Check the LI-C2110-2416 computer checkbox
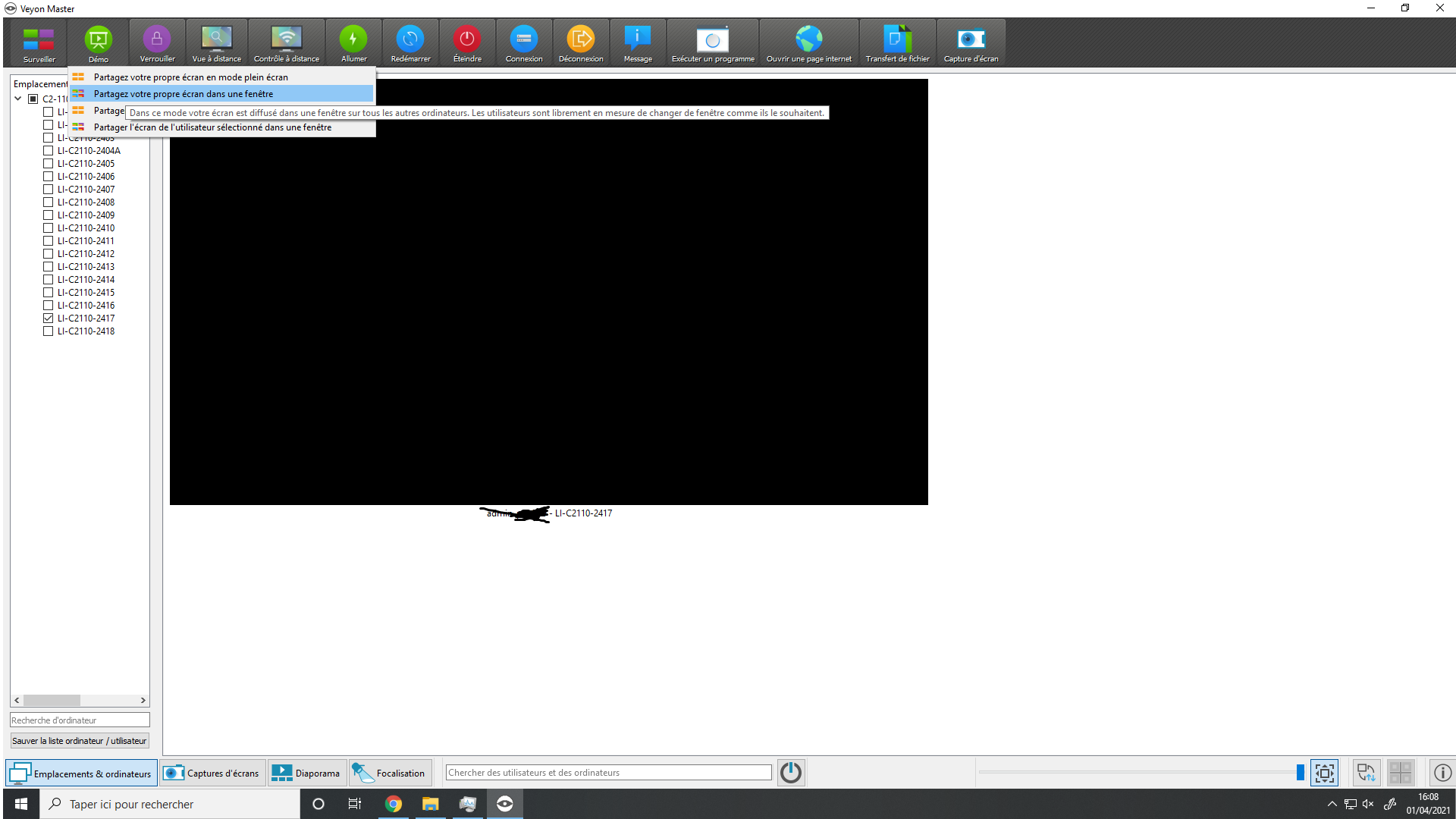Viewport: 1456px width, 819px height. coord(48,306)
